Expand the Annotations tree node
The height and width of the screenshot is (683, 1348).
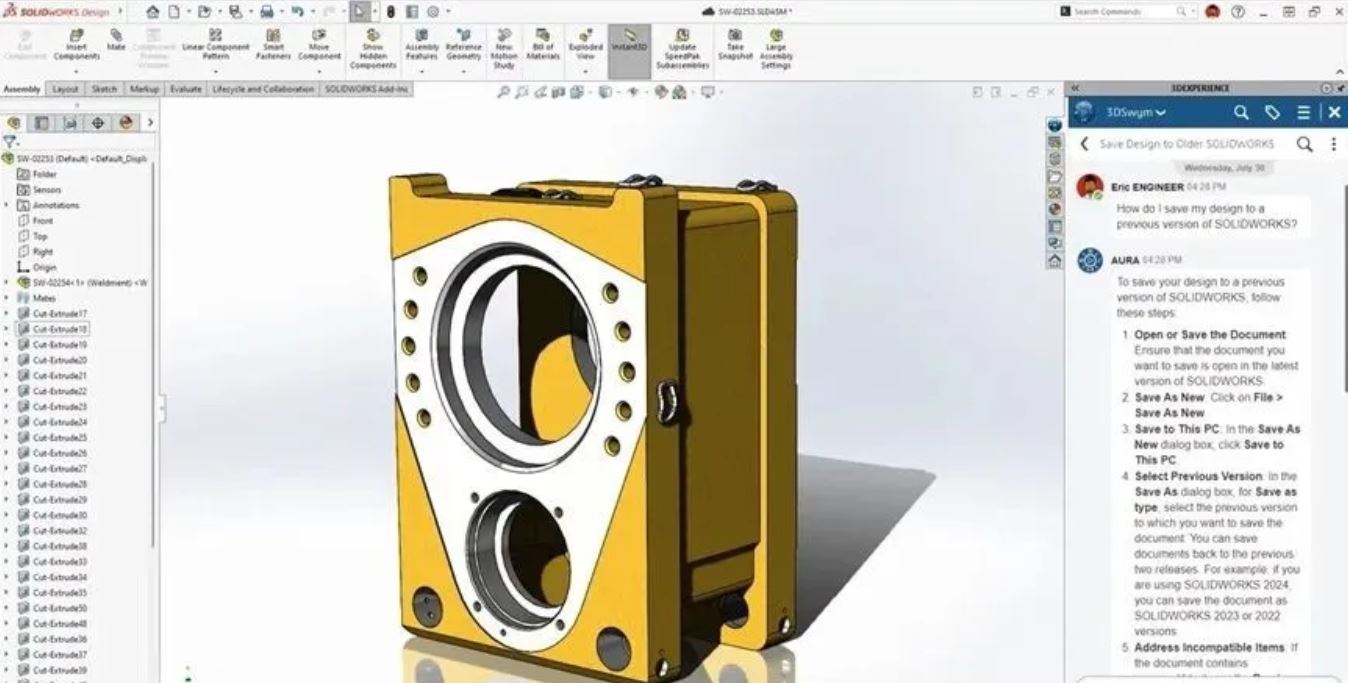tap(7, 205)
